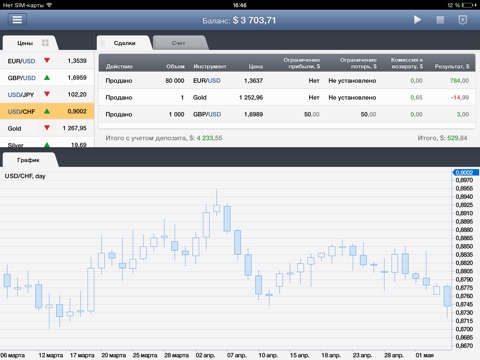
Task: Select EUR/USD in the price list
Action: (x=47, y=61)
